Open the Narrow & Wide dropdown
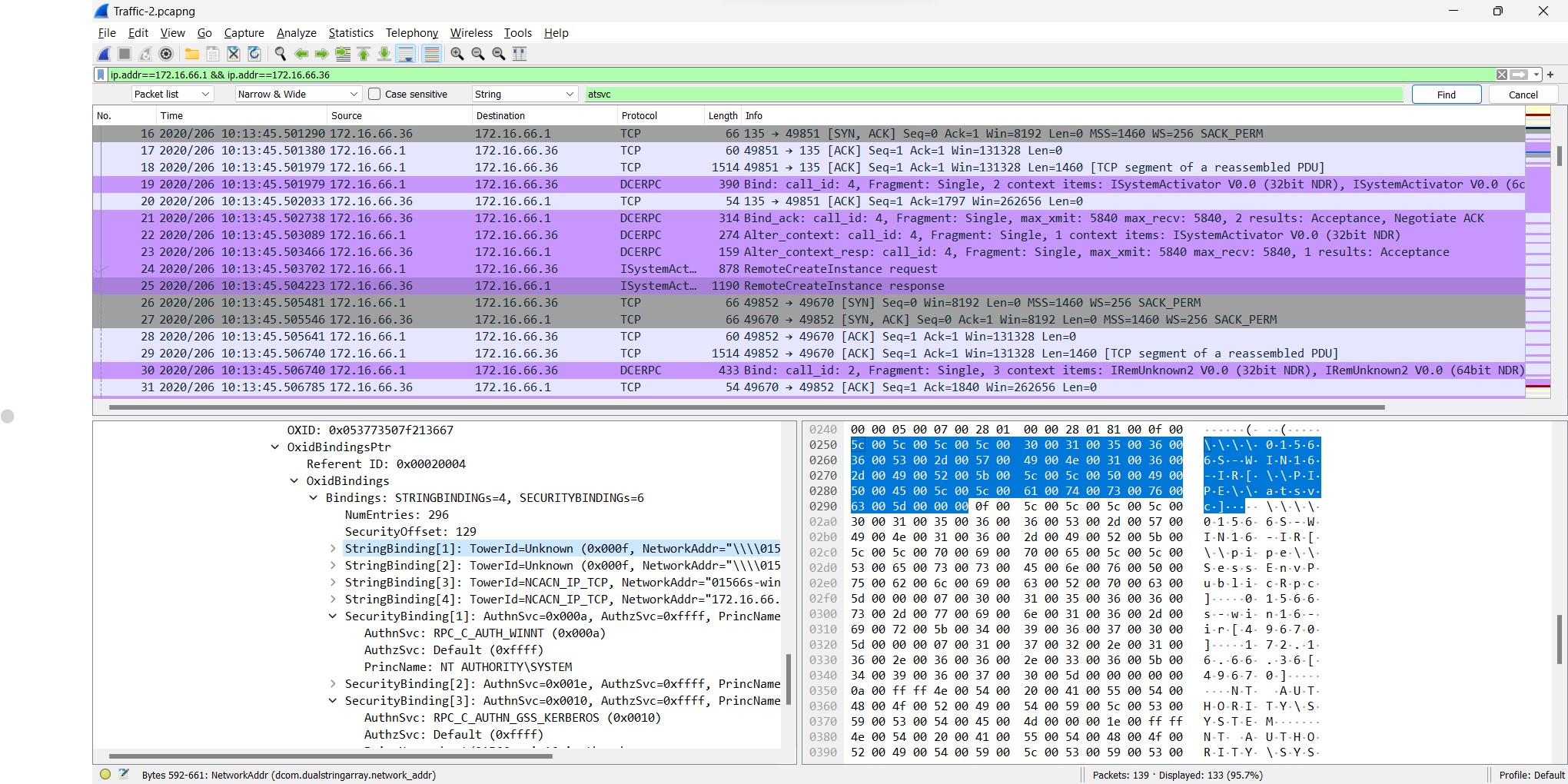 coord(297,94)
